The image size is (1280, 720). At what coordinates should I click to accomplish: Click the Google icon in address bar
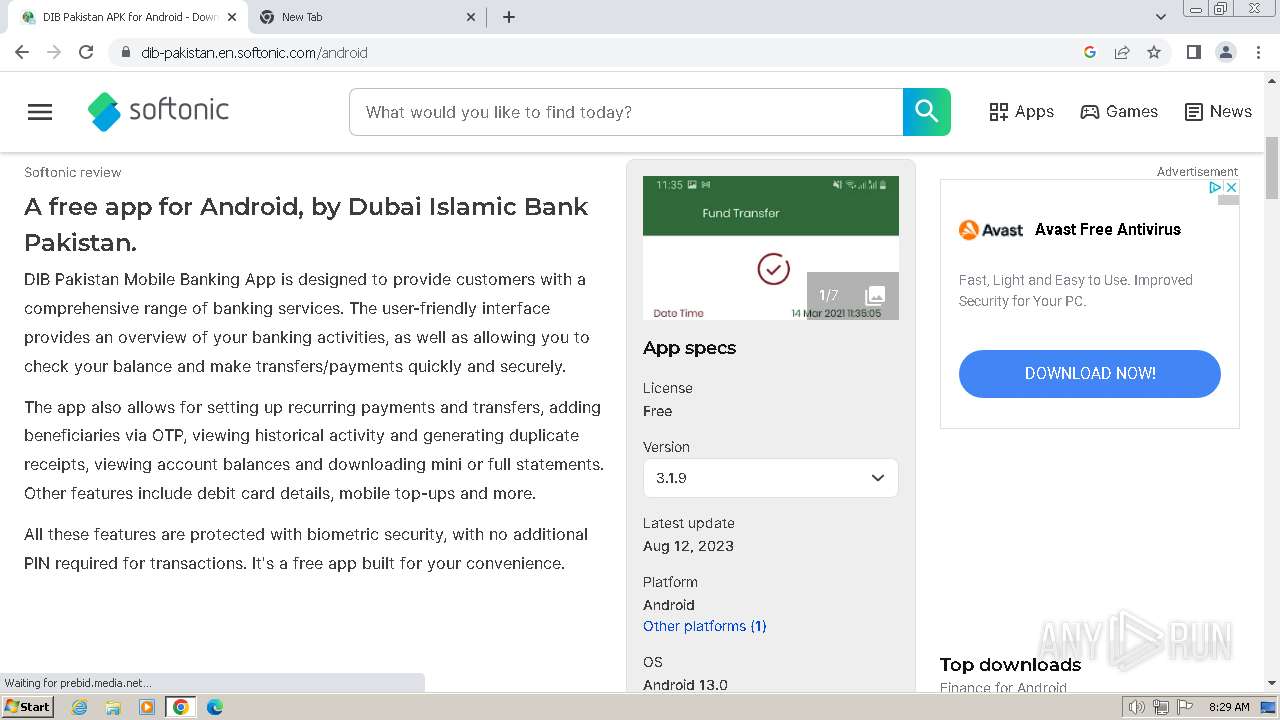click(x=1090, y=52)
